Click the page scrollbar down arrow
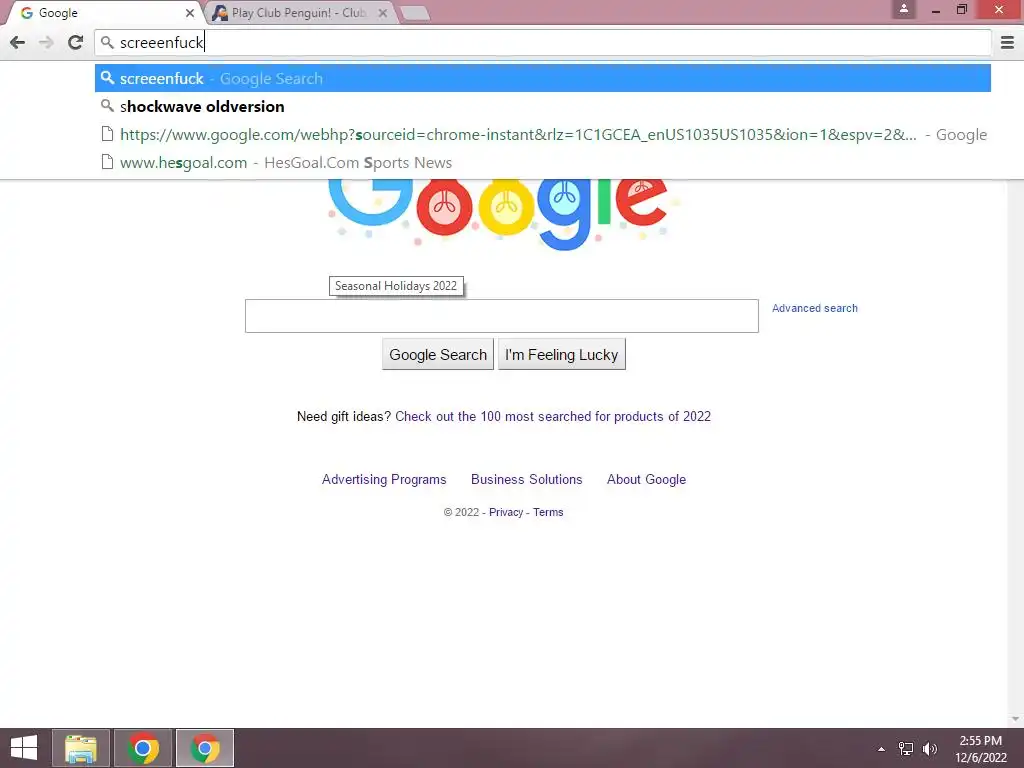1024x768 pixels. pyautogui.click(x=1015, y=719)
